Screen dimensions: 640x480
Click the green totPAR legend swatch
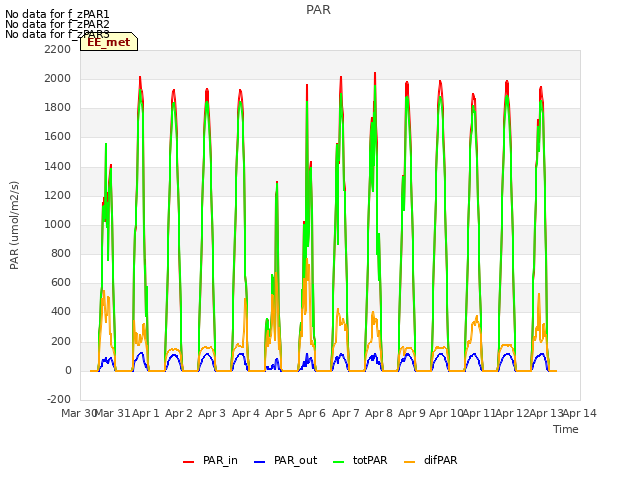point(339,462)
